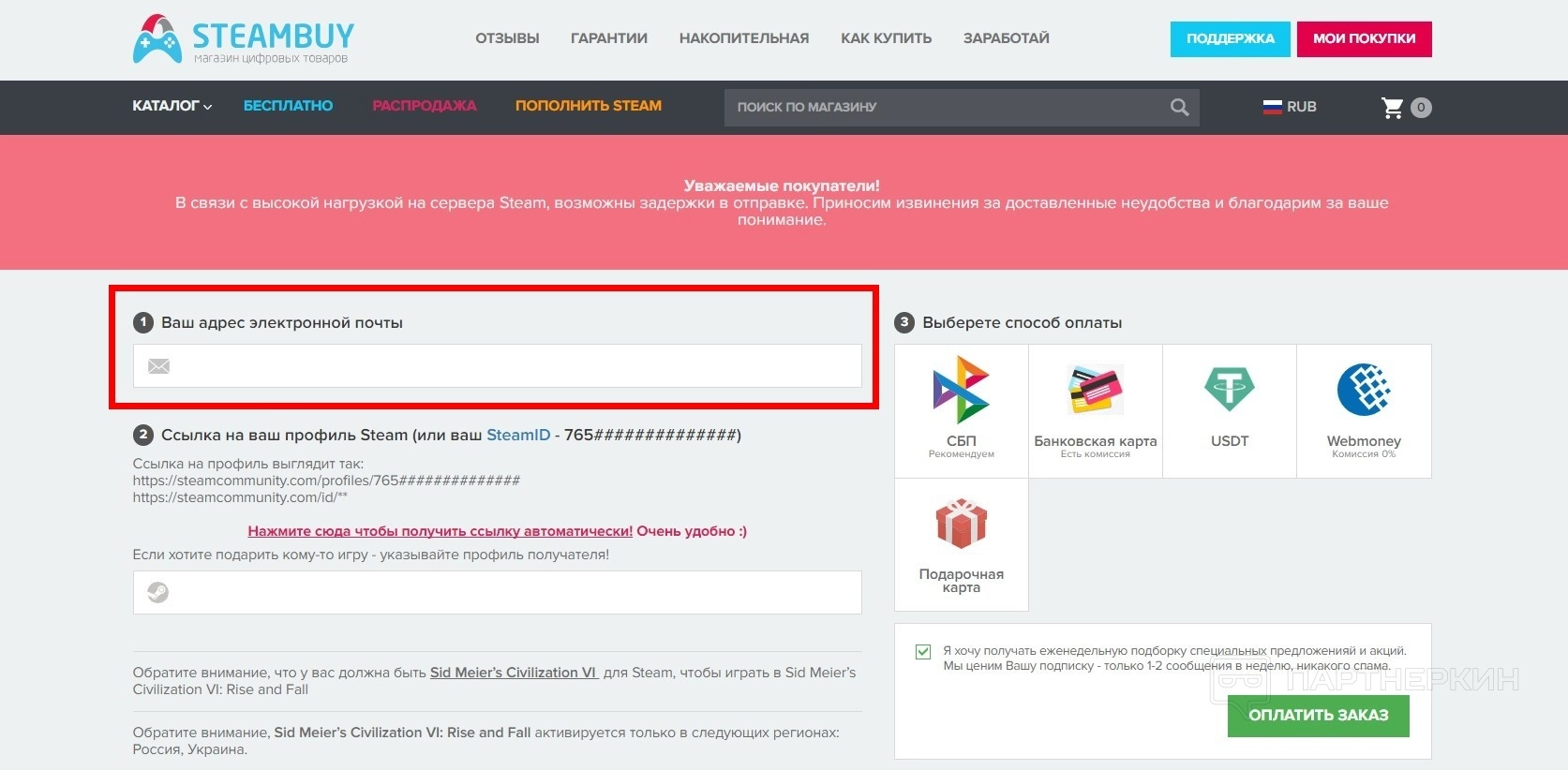Viewport: 1568px width, 770px height.
Task: Open the БЕСПЛАТНО section
Action: (x=289, y=106)
